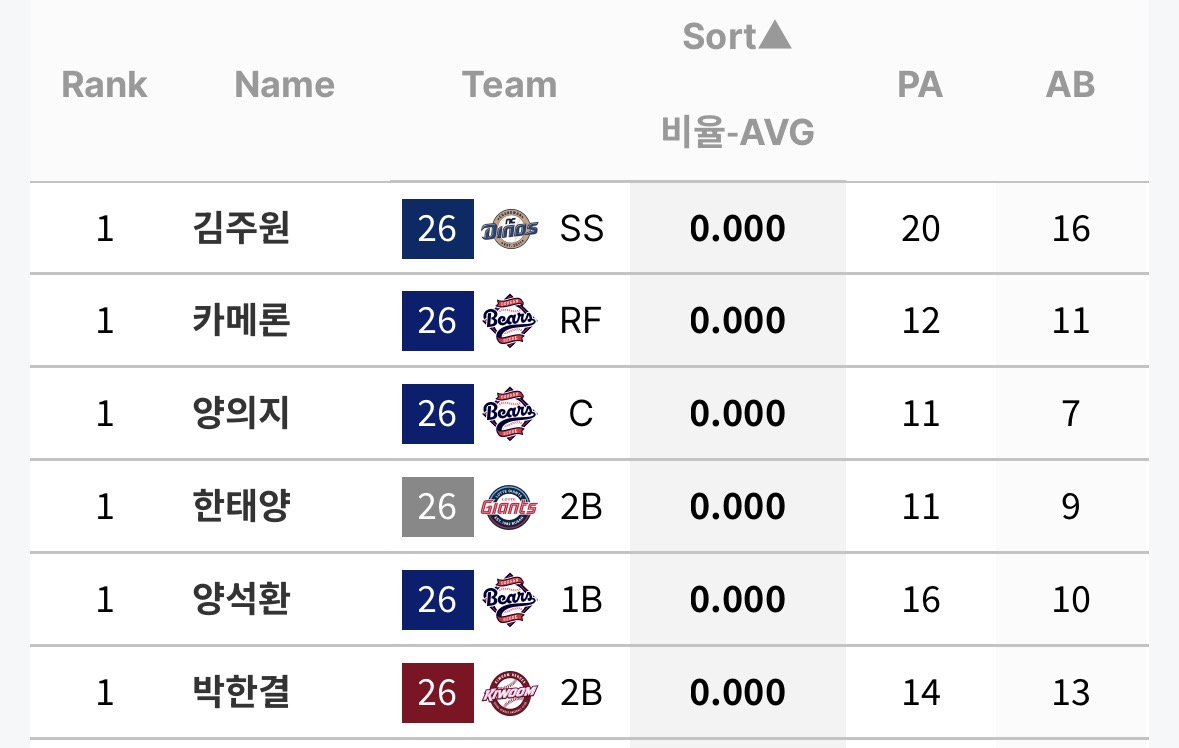Click the gray 26 badge for 한태양

click(437, 507)
